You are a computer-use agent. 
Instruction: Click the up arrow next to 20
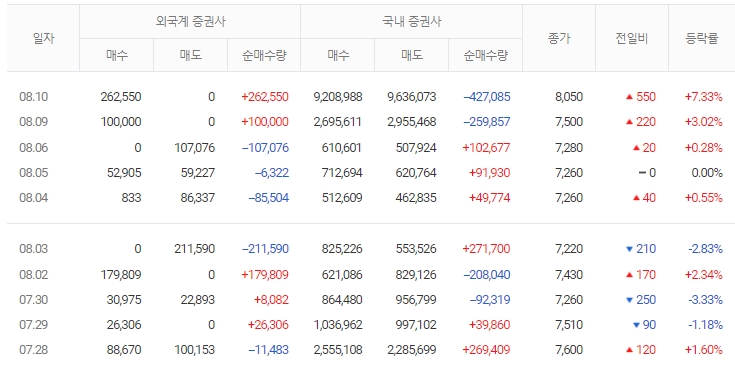(636, 148)
